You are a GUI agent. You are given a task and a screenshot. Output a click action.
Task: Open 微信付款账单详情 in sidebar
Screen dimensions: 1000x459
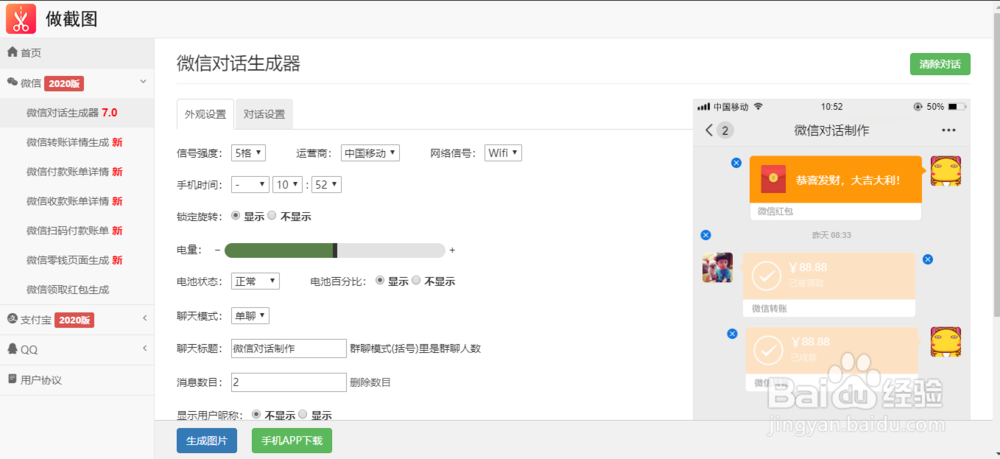[77, 171]
